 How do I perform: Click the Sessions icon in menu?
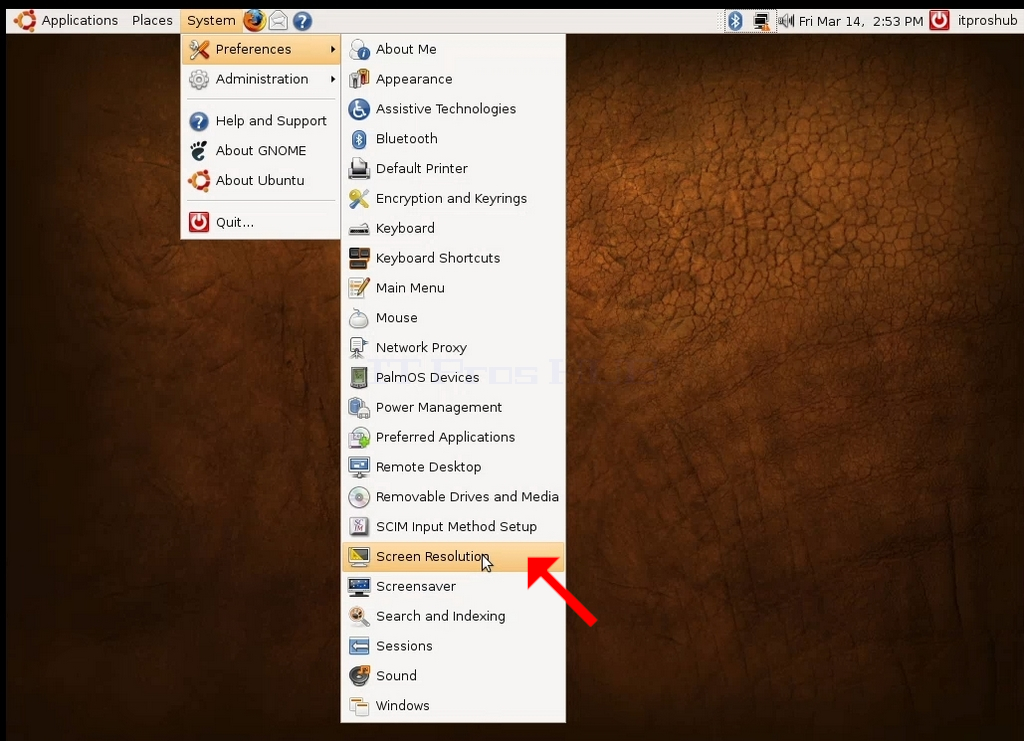click(x=359, y=646)
